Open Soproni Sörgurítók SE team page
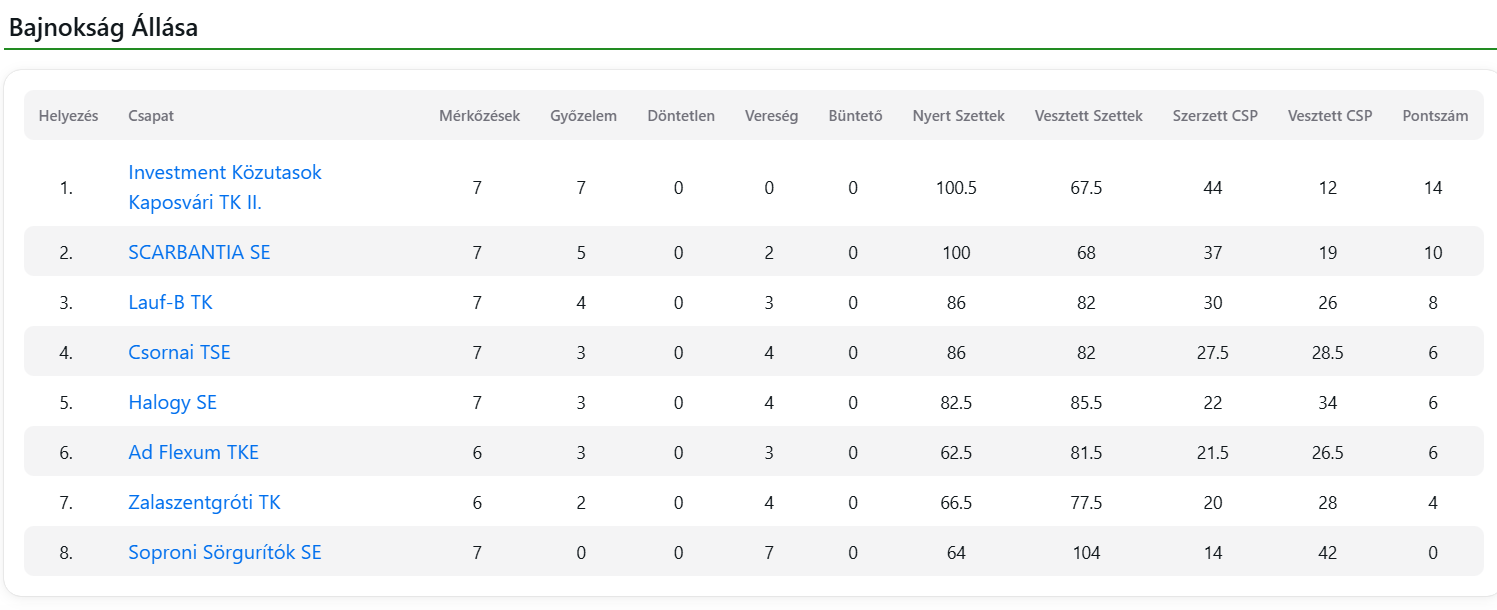The height and width of the screenshot is (610, 1497). (224, 552)
